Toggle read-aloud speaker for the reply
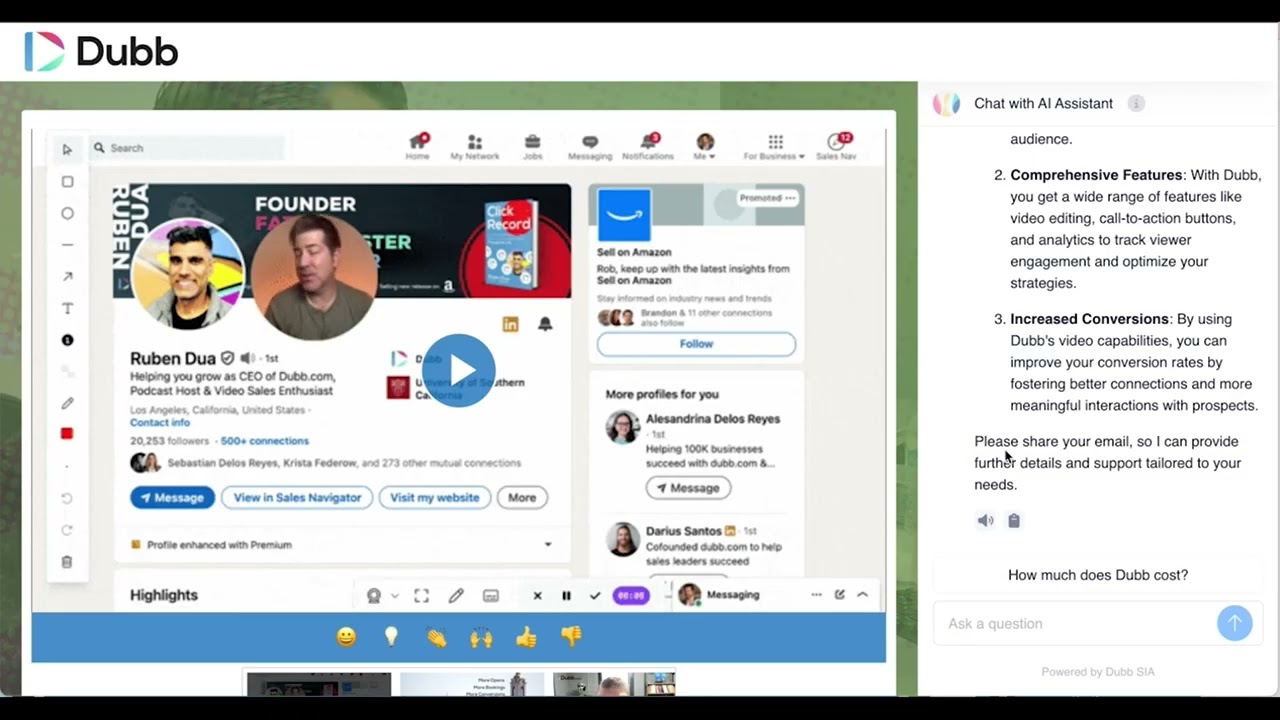This screenshot has width=1280, height=720. click(x=985, y=521)
